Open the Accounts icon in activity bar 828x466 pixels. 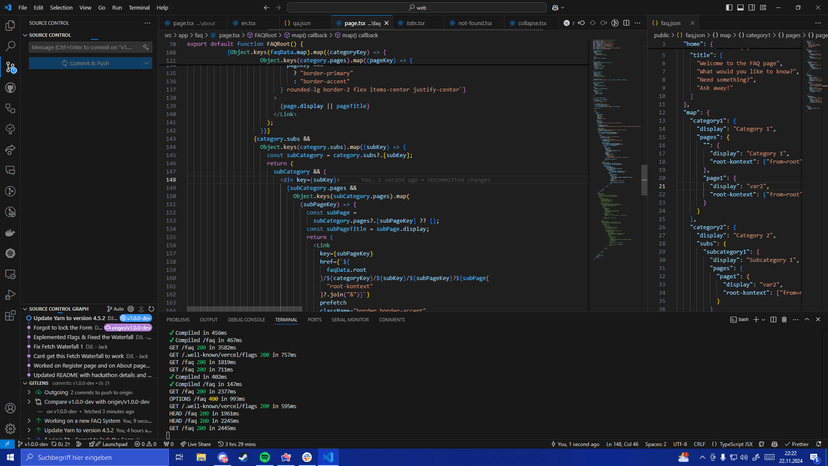click(10, 408)
